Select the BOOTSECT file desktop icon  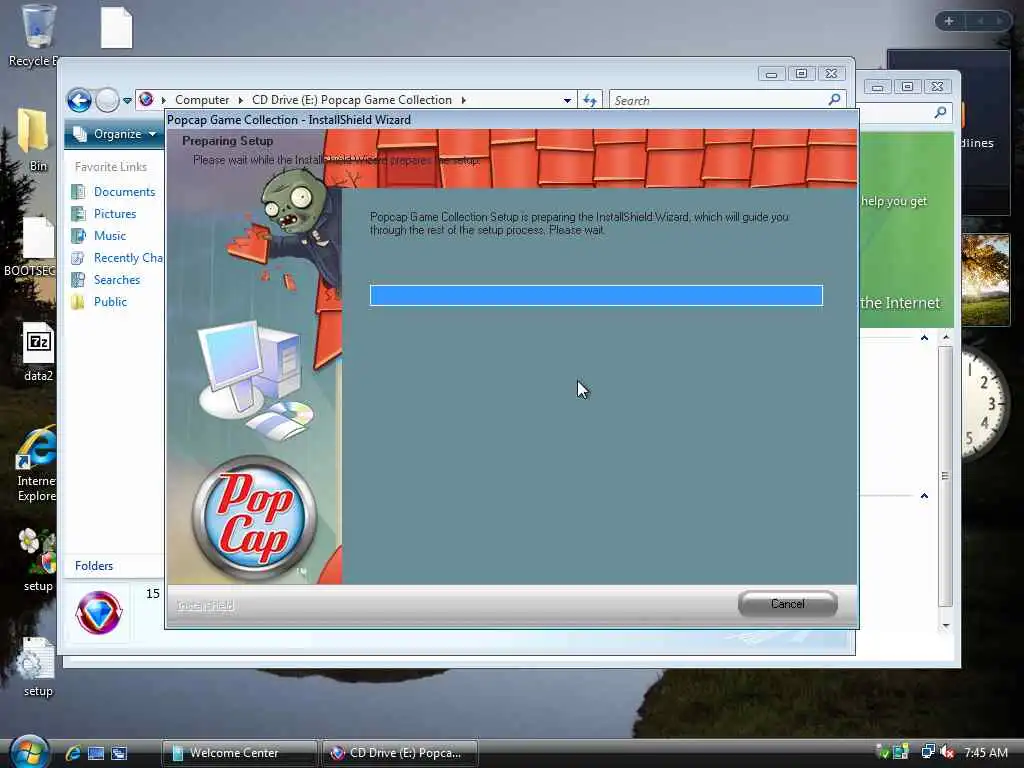pos(30,247)
